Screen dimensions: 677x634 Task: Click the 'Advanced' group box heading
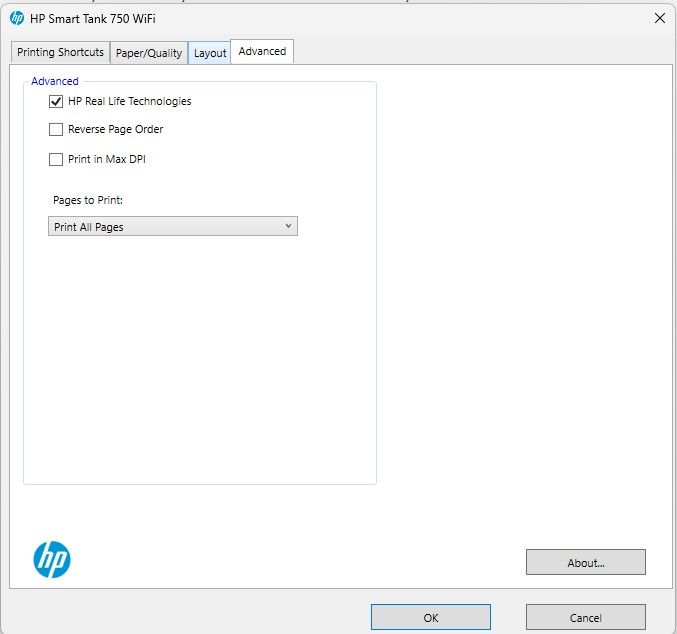coord(55,81)
